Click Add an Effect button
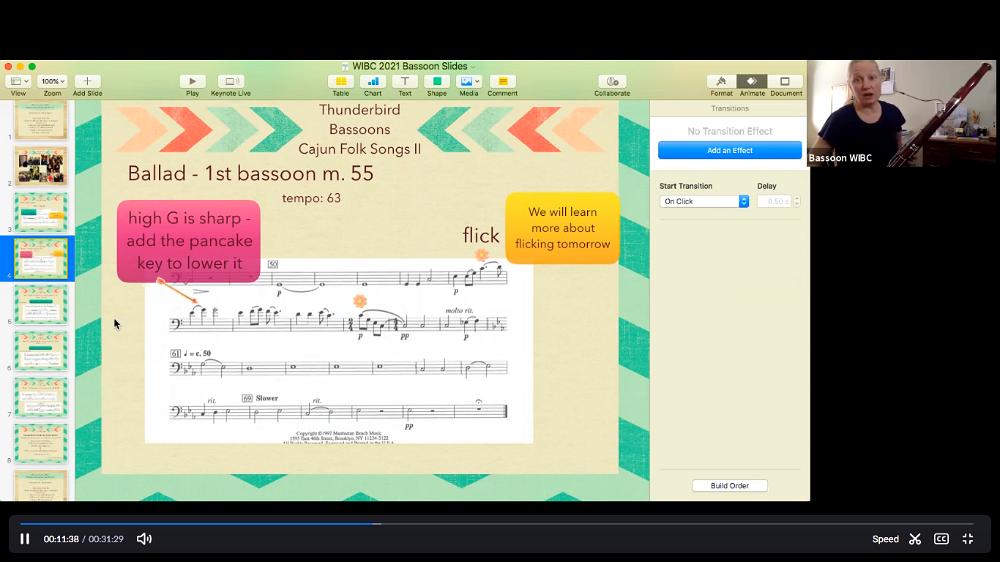This screenshot has width=1000, height=562. (730, 151)
